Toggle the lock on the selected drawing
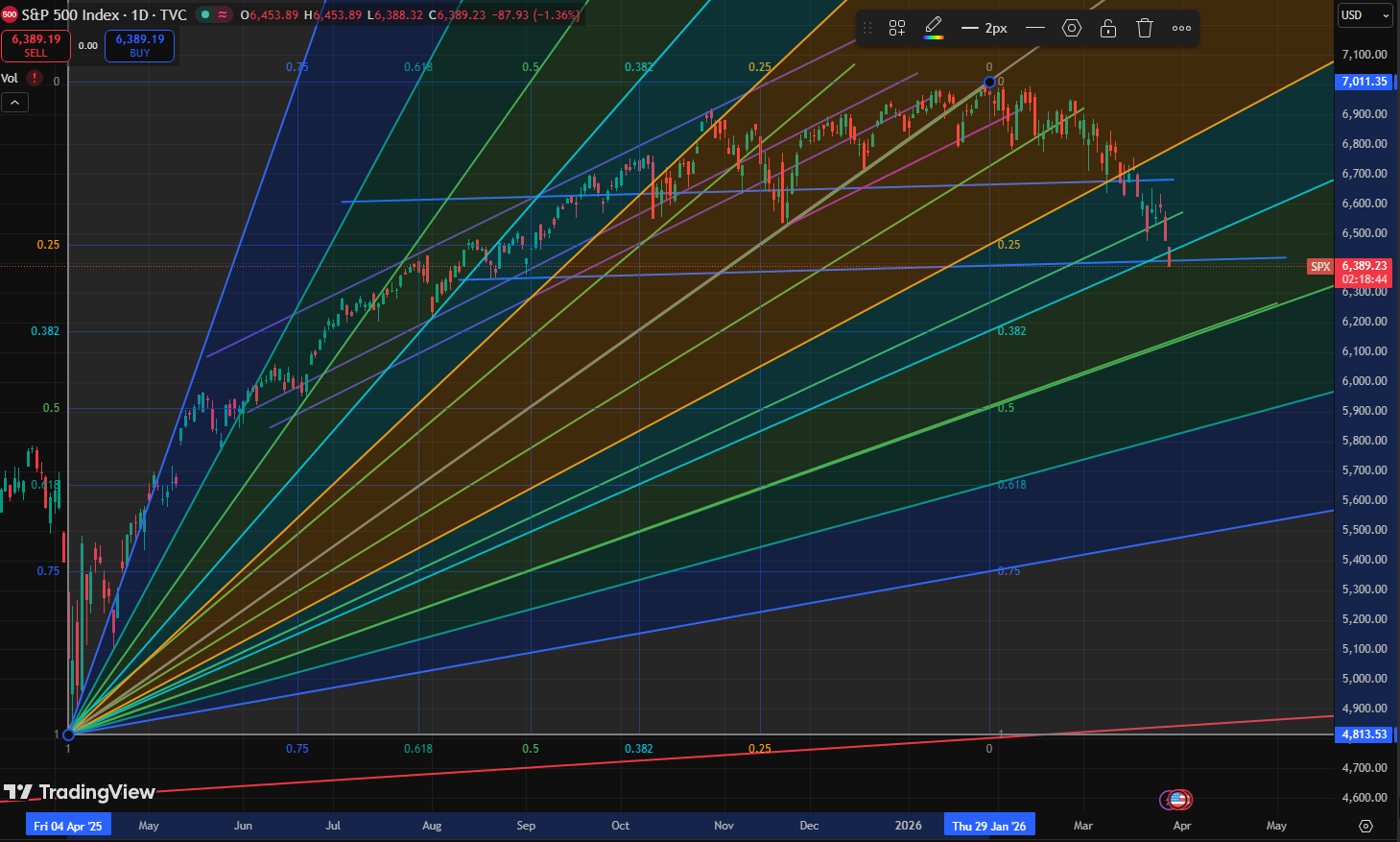Viewport: 1400px width, 842px height. tap(1108, 28)
